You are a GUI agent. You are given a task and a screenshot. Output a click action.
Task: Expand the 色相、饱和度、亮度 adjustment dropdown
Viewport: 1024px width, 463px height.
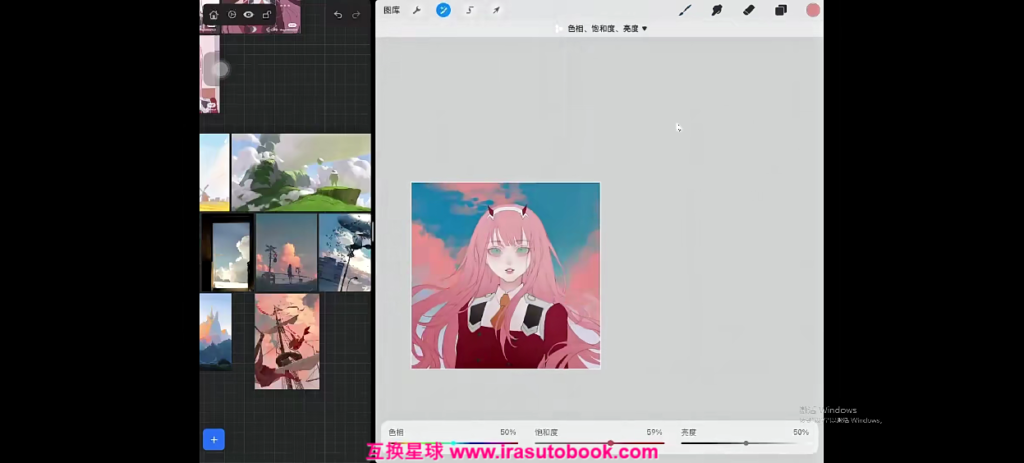click(607, 29)
